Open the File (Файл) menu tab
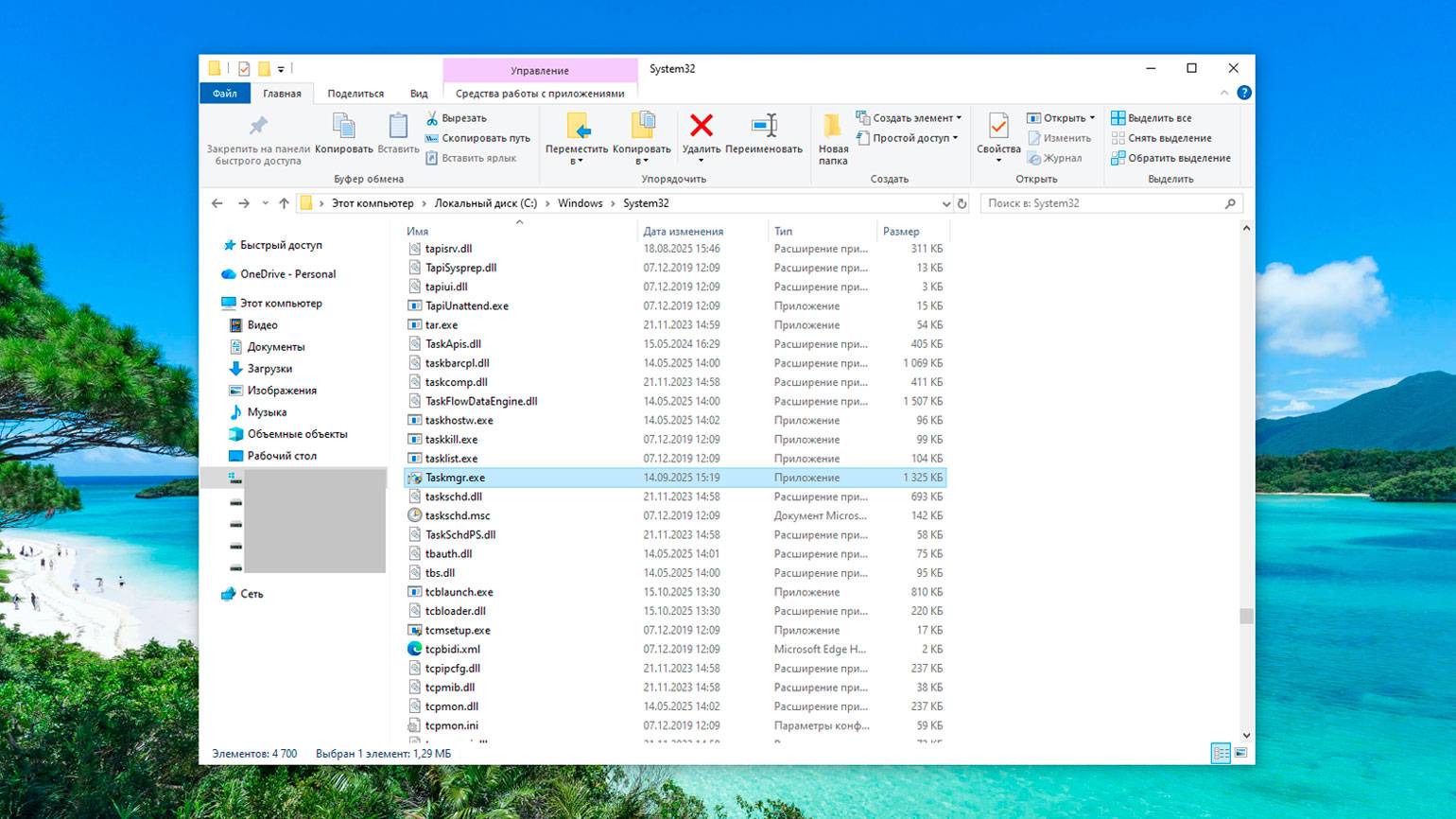This screenshot has height=819, width=1456. click(225, 94)
